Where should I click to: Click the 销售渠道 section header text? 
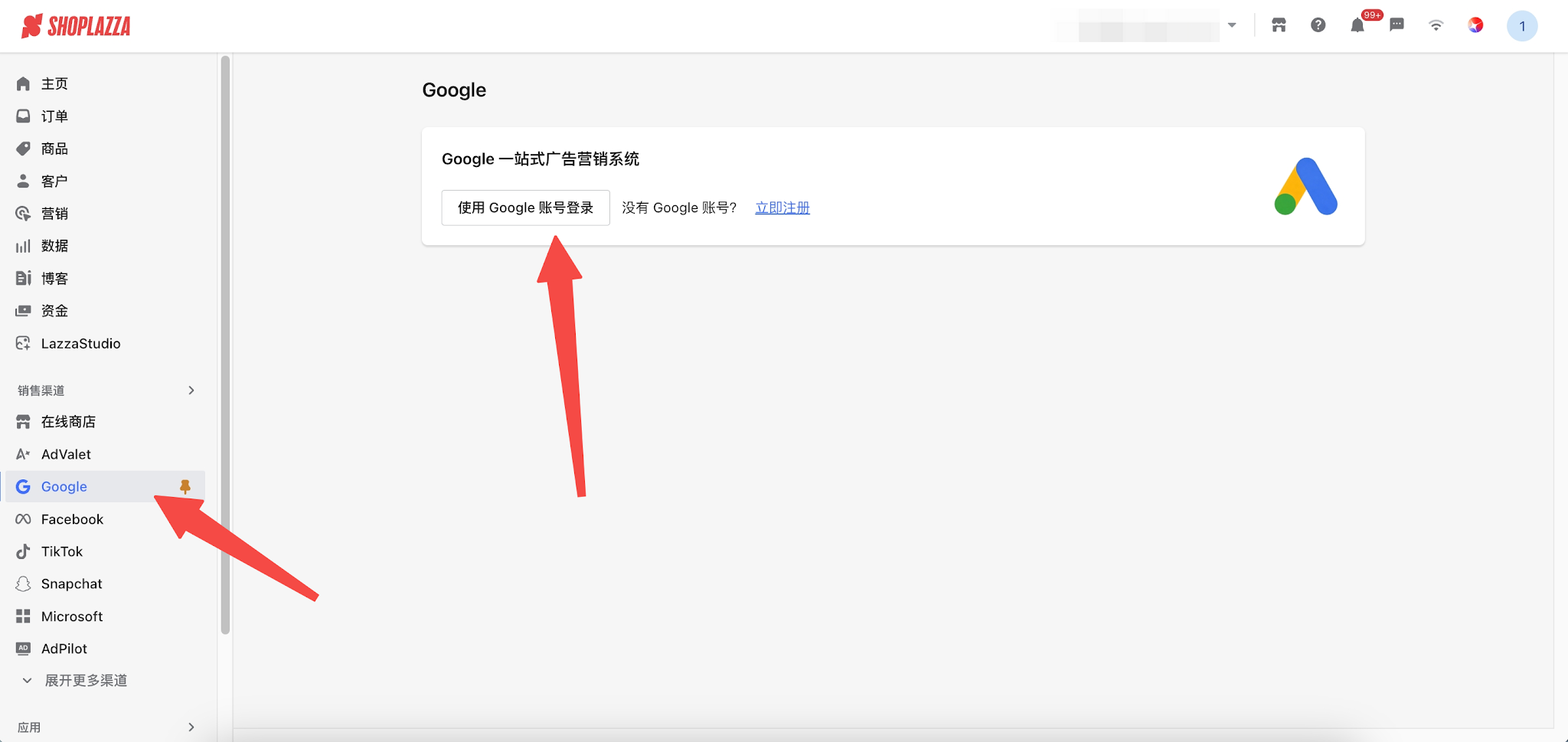pyautogui.click(x=41, y=391)
